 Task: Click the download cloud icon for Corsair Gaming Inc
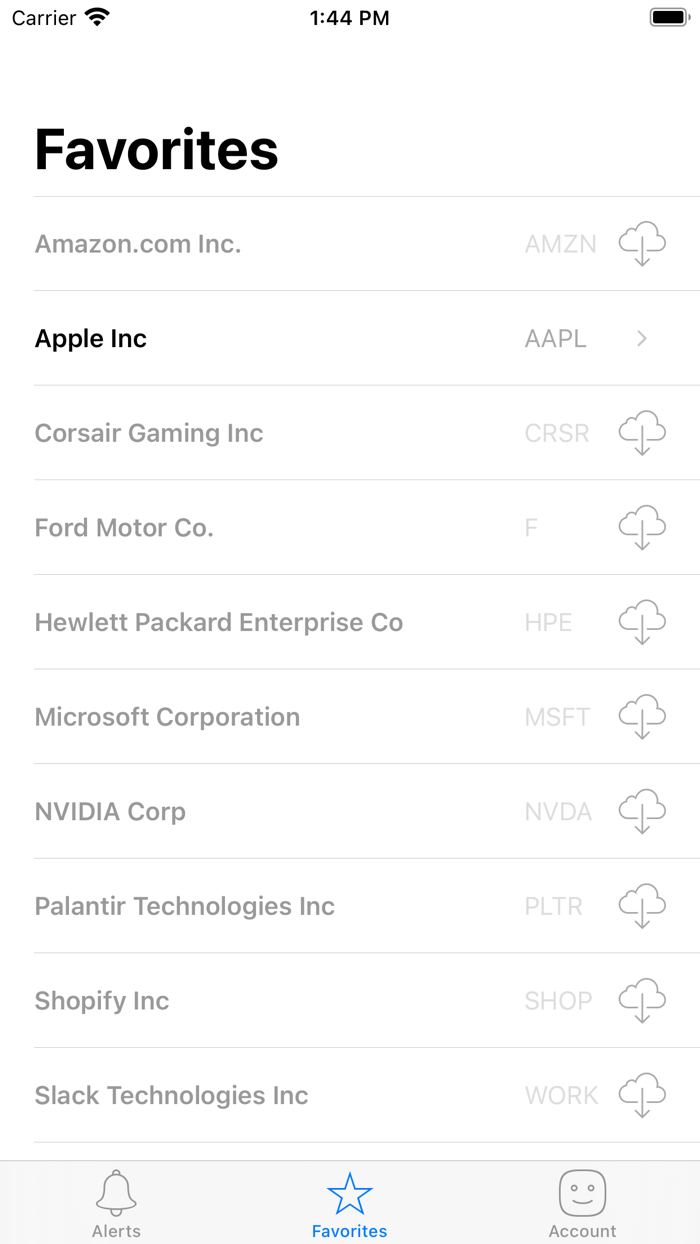pos(641,432)
